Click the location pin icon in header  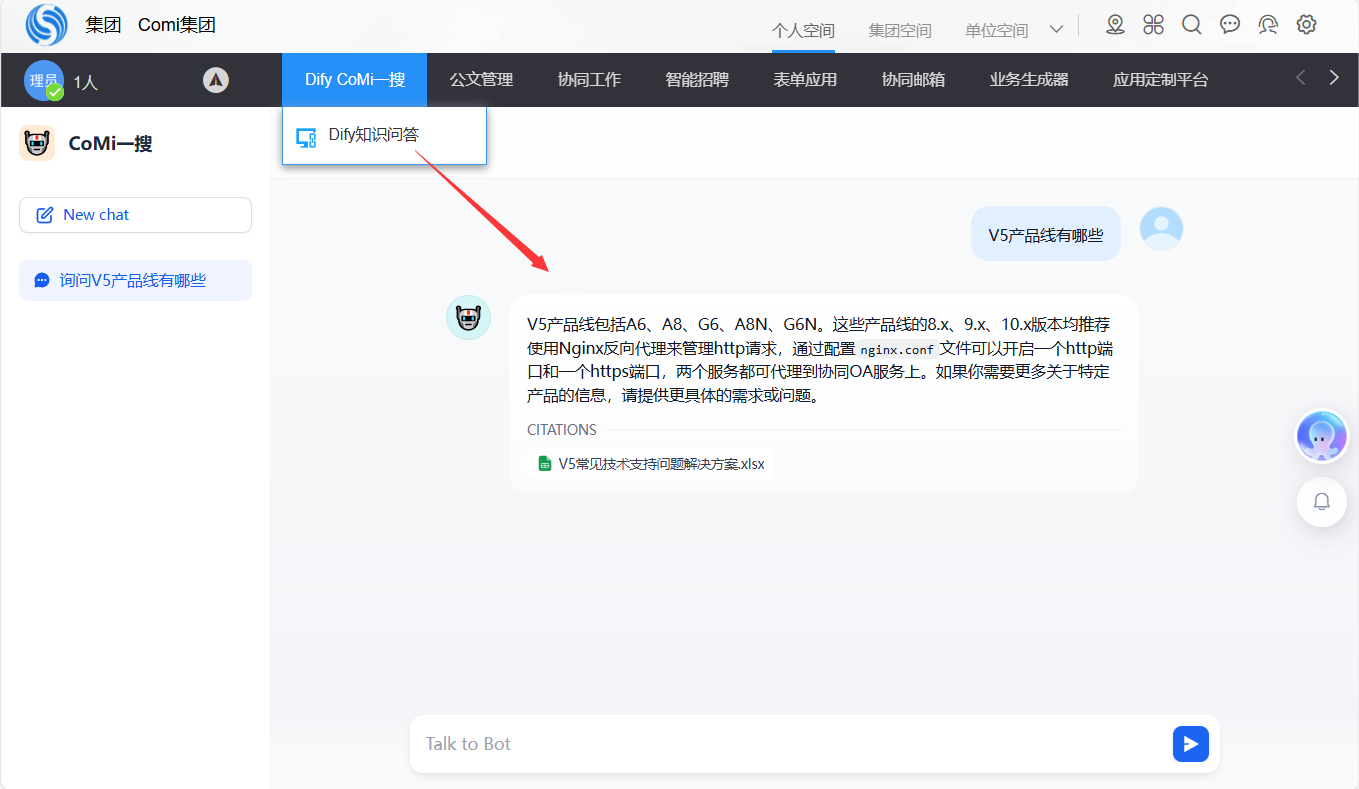1115,25
